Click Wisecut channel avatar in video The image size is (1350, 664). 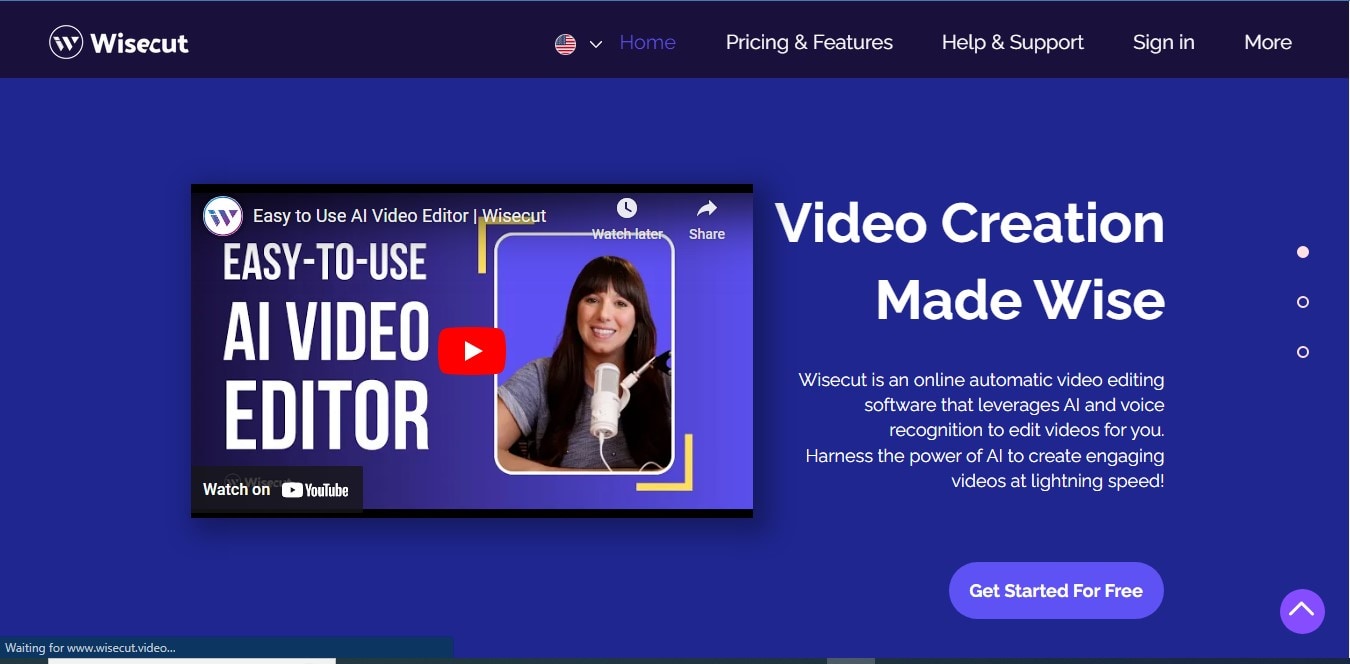click(223, 216)
